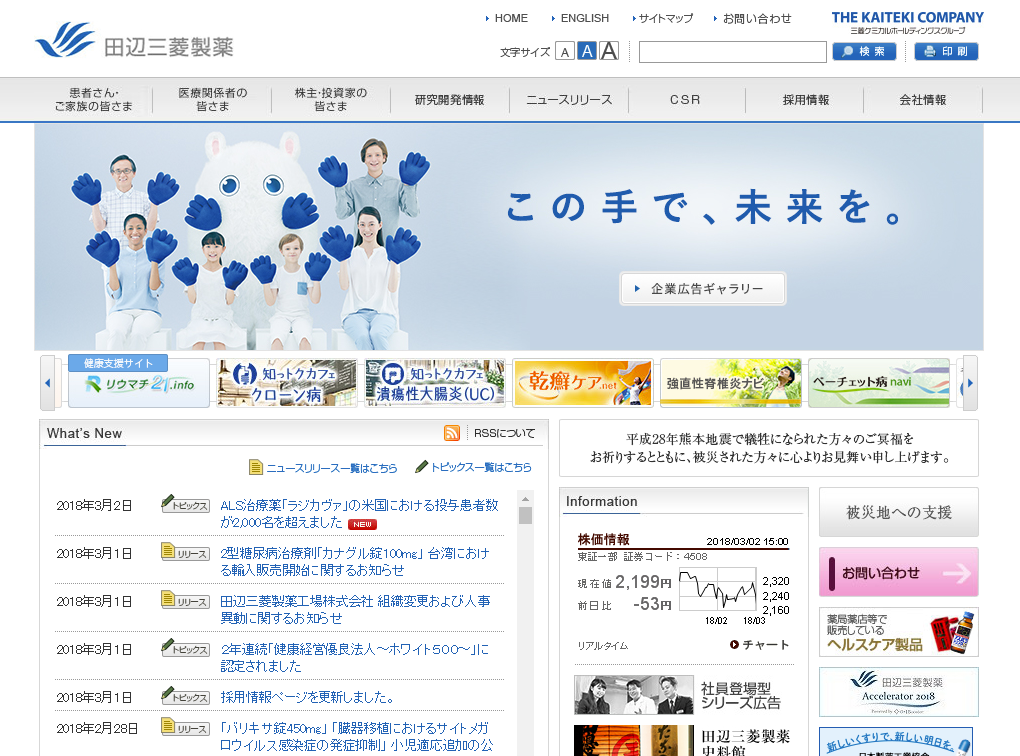The image size is (1020, 756).
Task: Open 田辺三菱製薬史料館 thumbnail
Action: pyautogui.click(x=634, y=740)
